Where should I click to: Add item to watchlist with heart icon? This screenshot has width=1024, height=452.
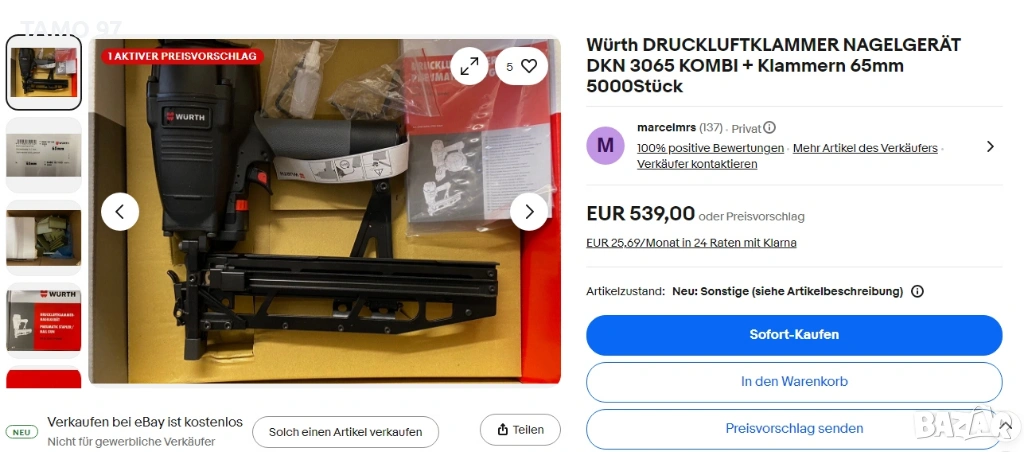point(521,66)
